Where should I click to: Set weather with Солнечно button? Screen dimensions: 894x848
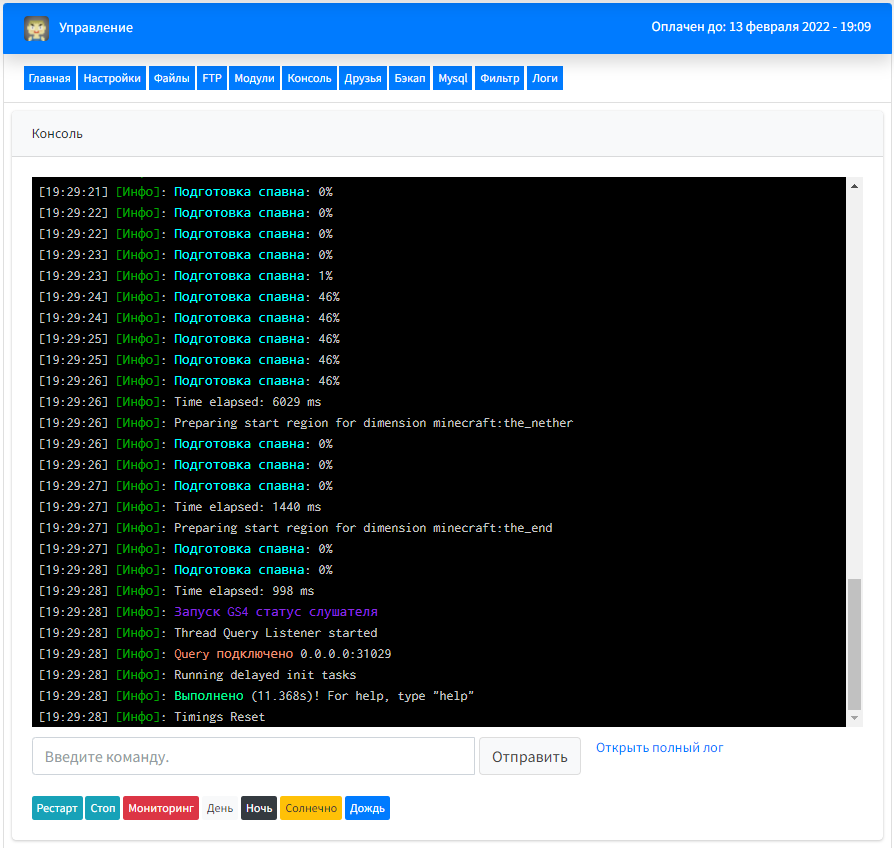[311, 808]
